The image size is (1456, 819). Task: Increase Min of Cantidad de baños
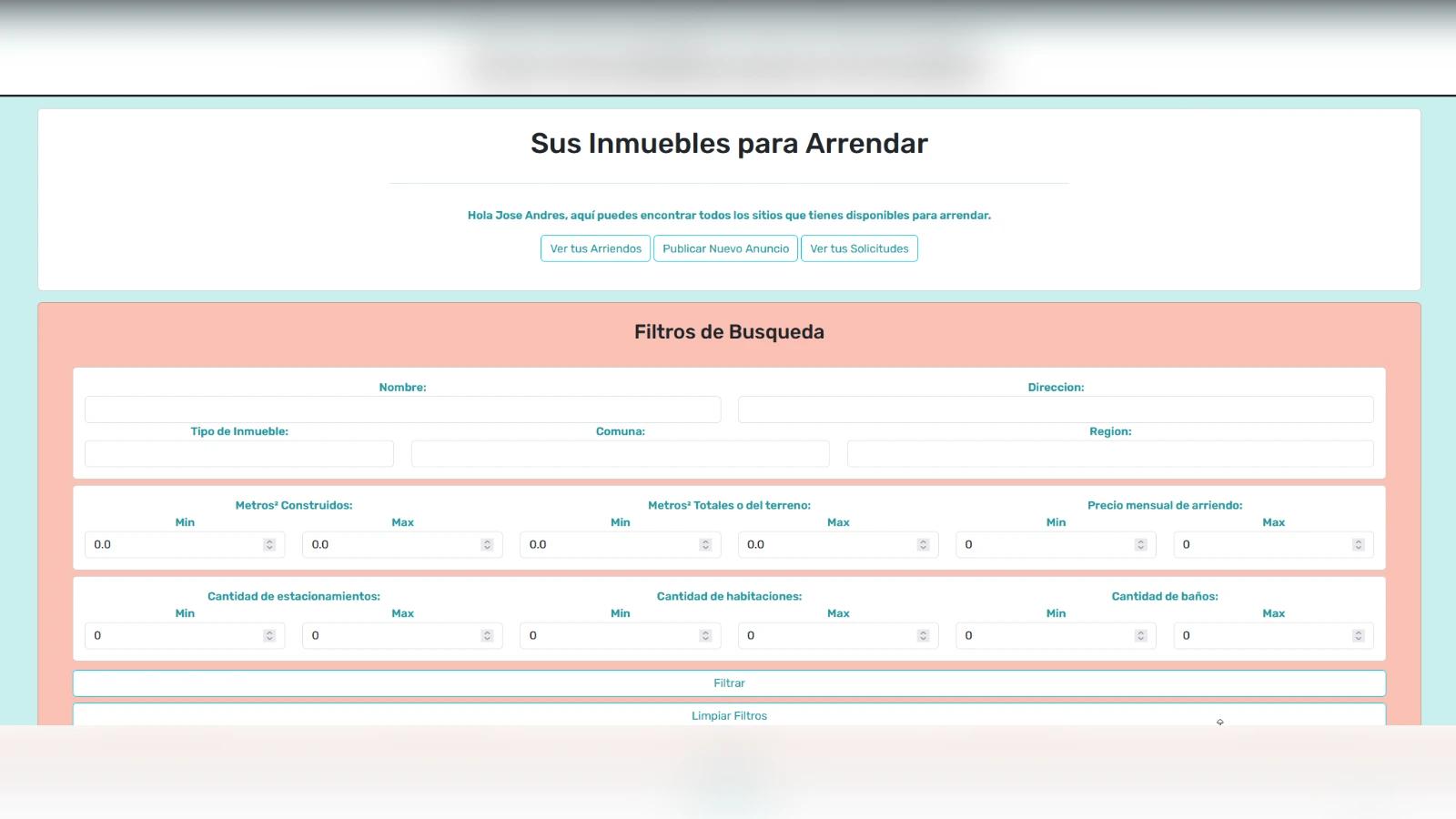pos(1140,632)
